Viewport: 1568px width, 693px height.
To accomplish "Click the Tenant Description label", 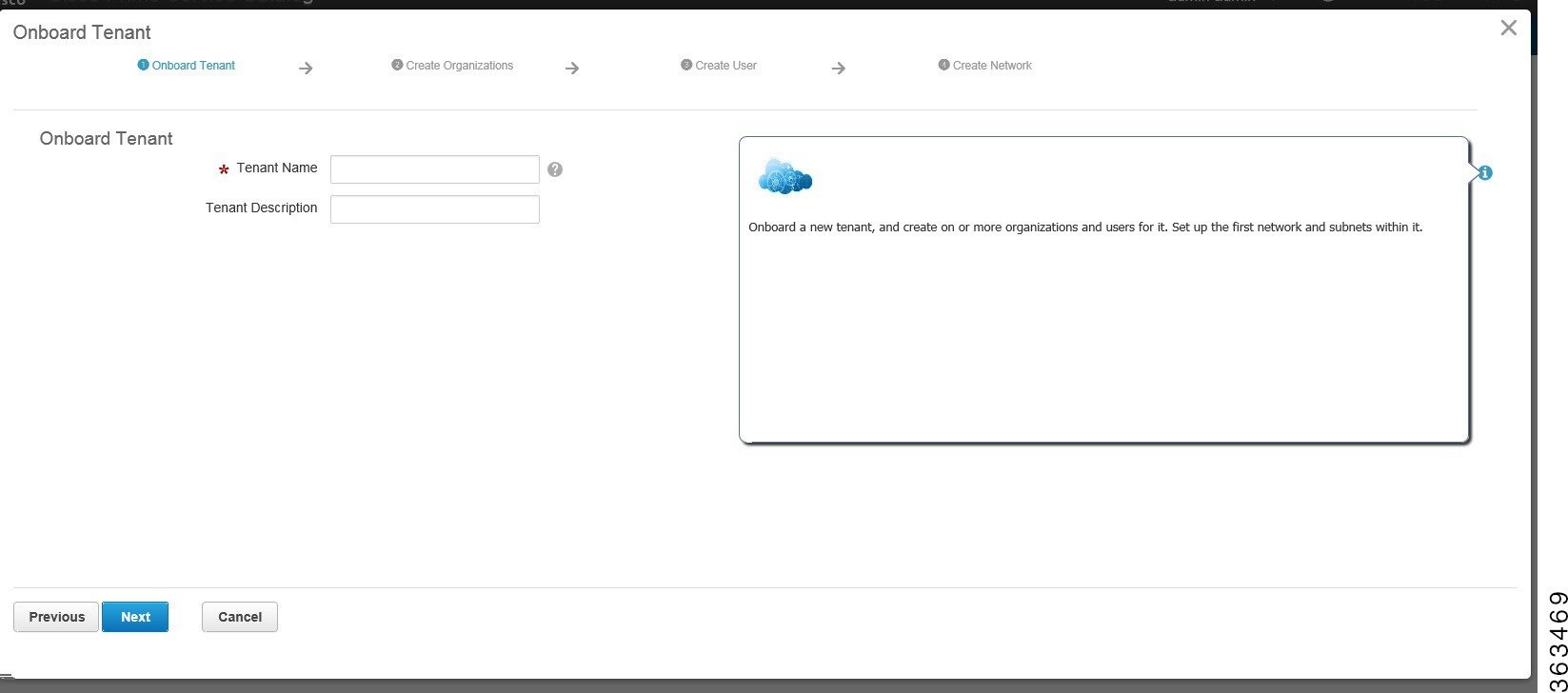I will [262, 208].
